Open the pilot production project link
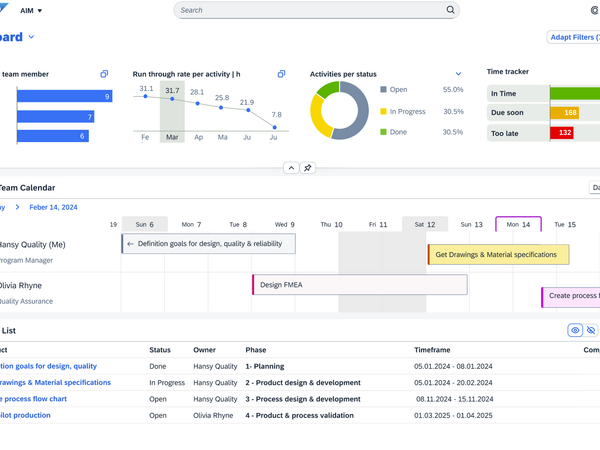The image size is (600, 450). [x=25, y=415]
